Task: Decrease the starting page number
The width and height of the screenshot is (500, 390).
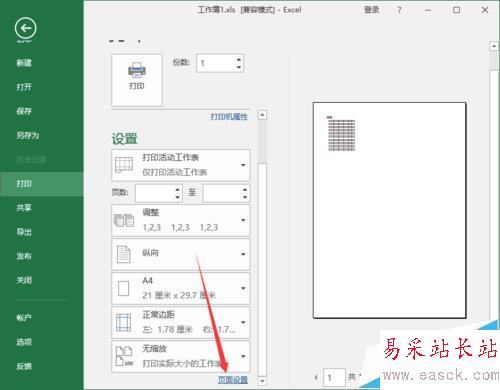Action: pos(178,197)
